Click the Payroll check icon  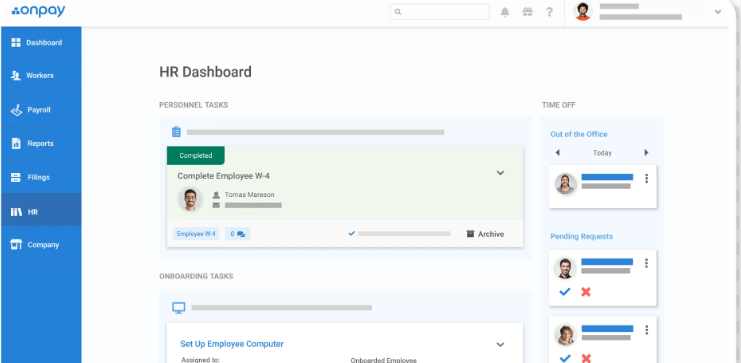coord(16,110)
